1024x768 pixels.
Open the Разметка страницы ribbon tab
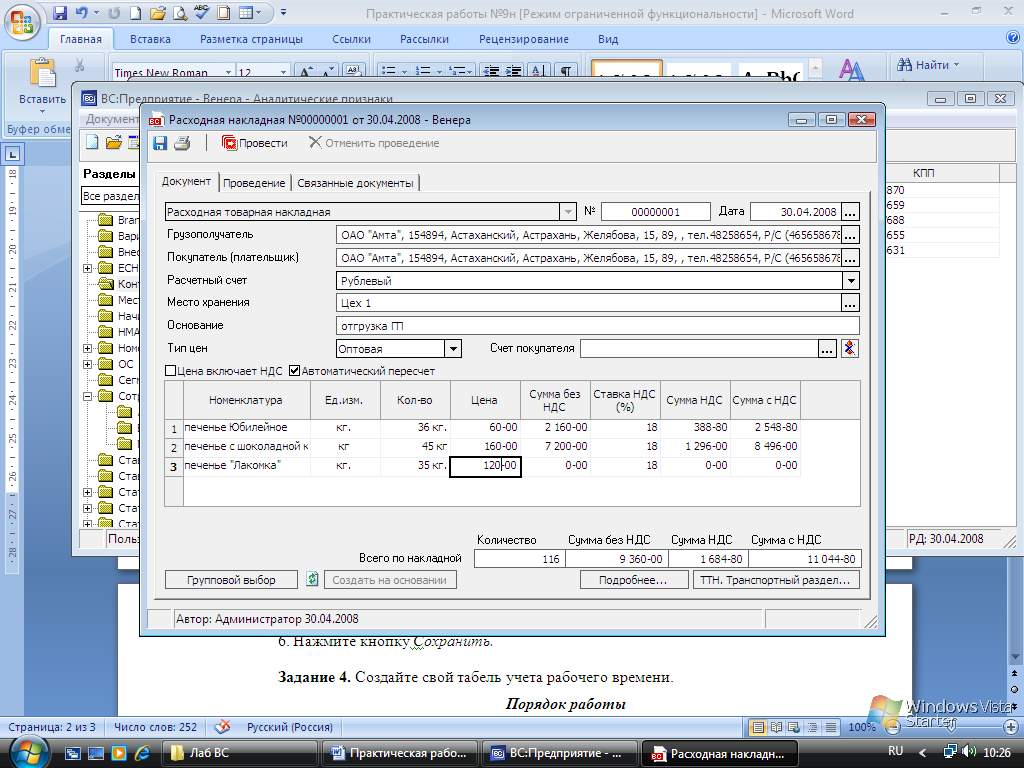(x=251, y=39)
